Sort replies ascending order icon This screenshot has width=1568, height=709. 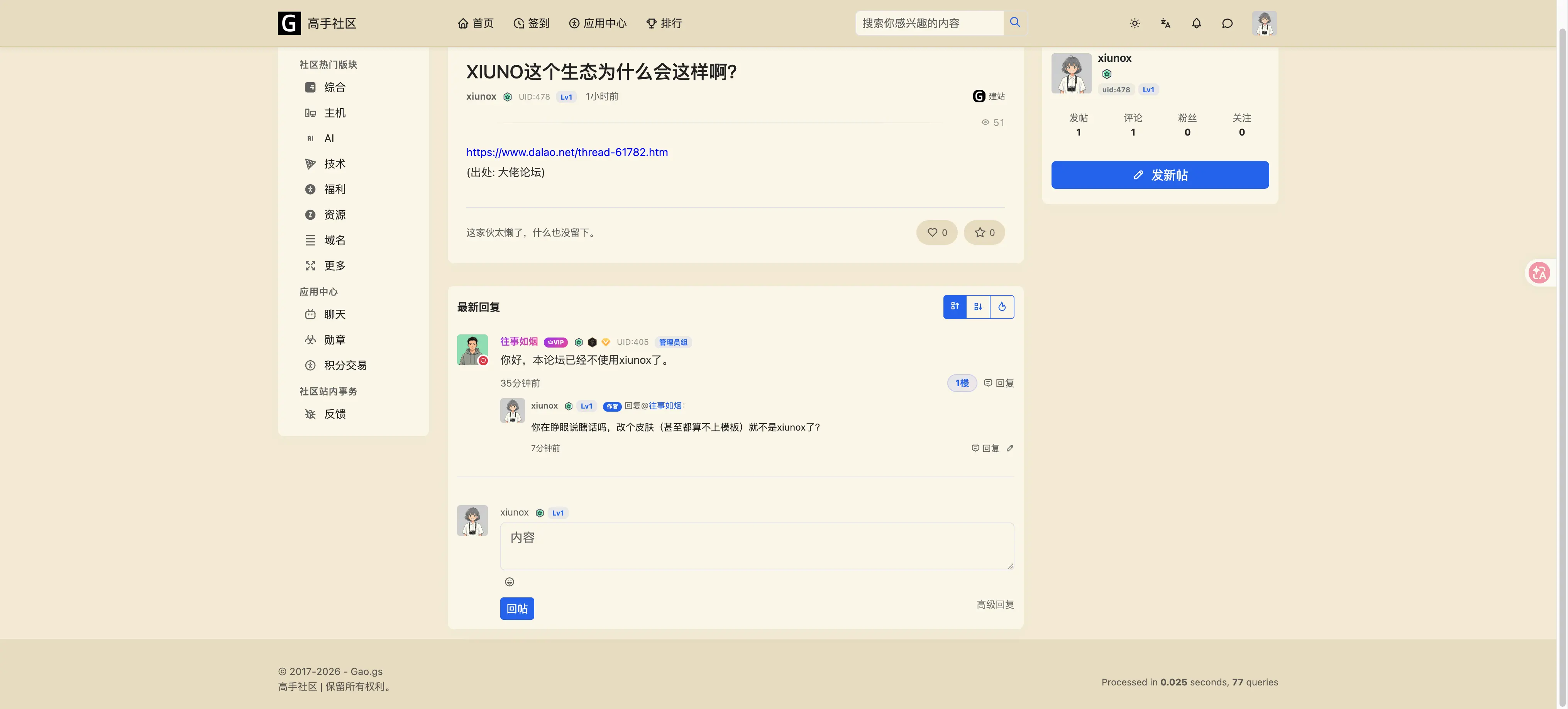click(955, 307)
